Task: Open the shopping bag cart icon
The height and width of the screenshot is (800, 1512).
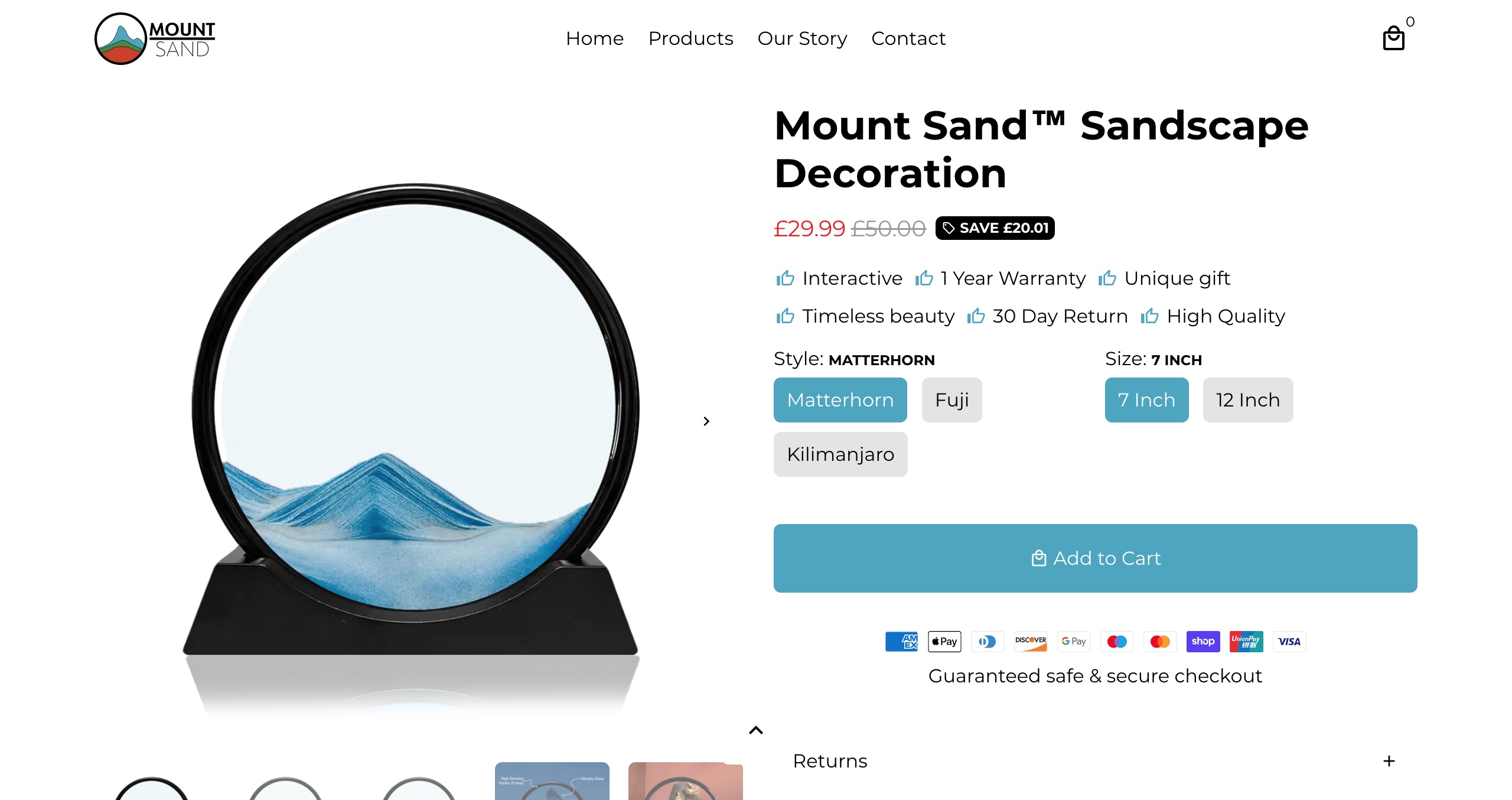Action: 1394,38
